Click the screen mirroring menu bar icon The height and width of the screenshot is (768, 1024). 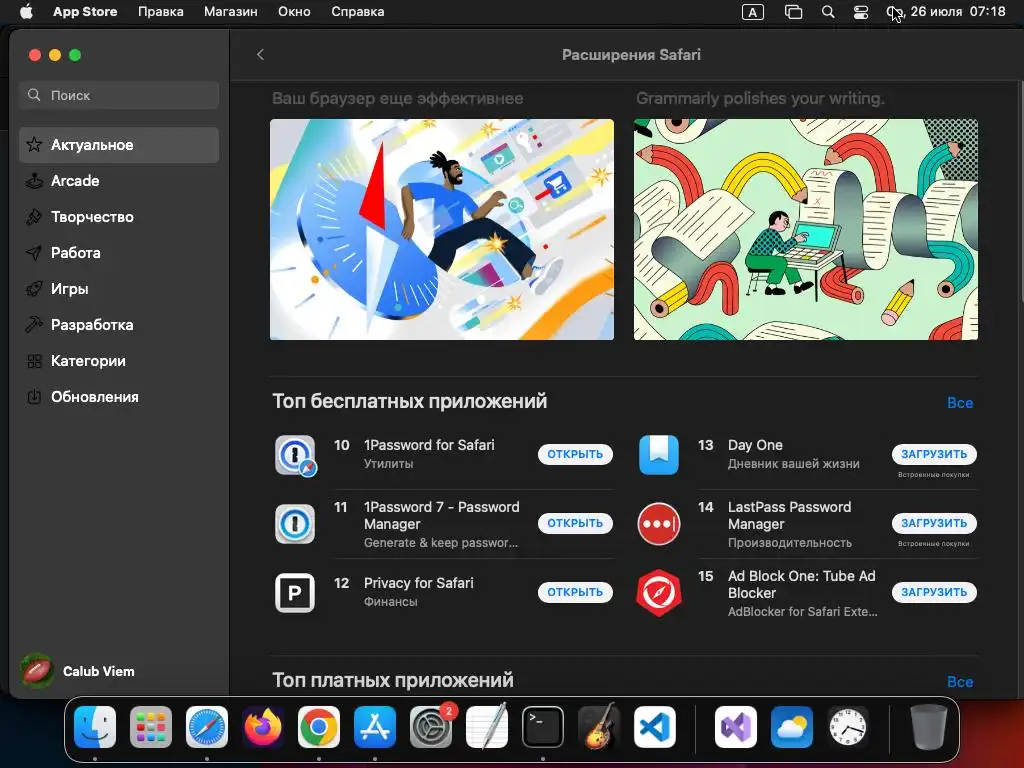tap(793, 12)
